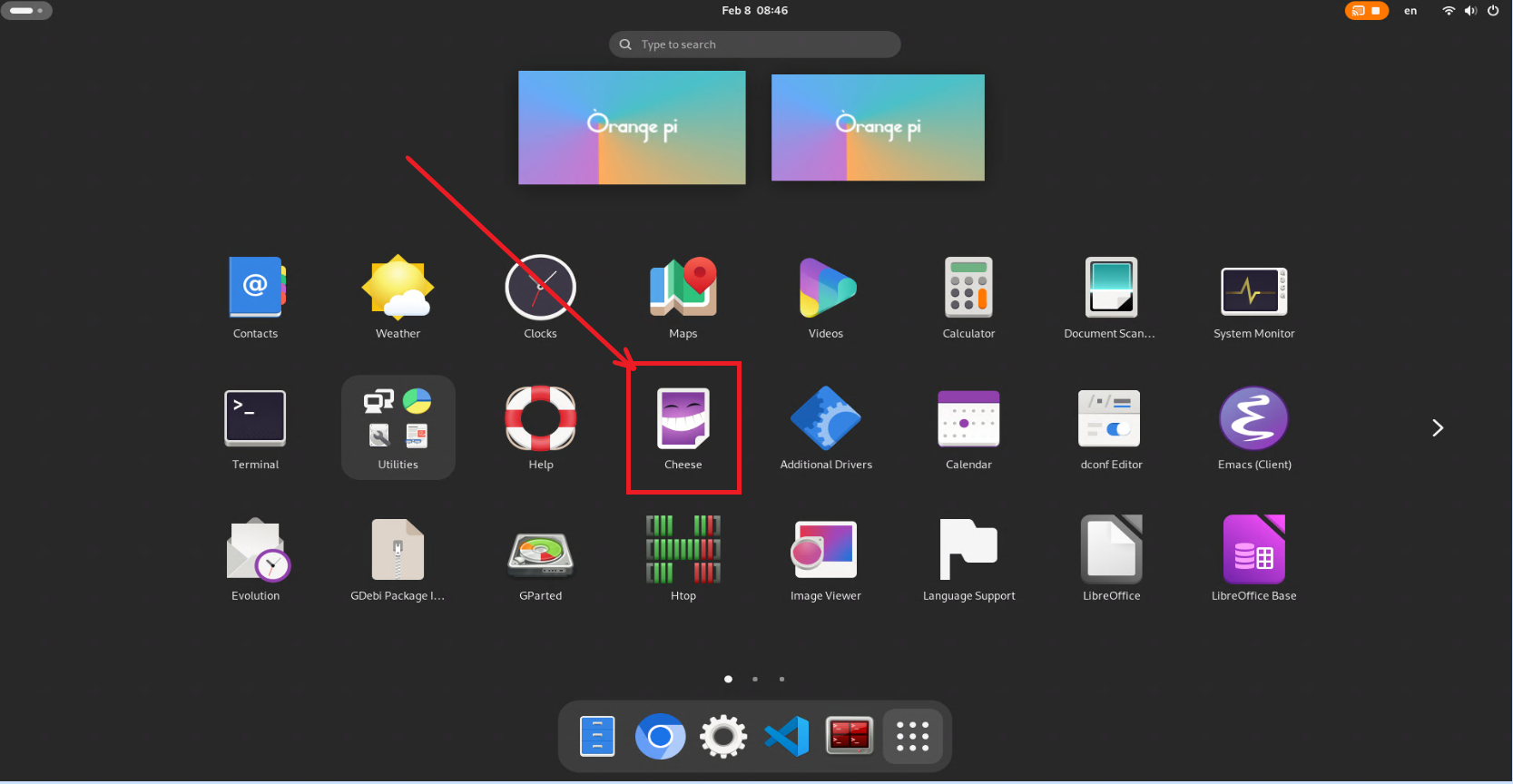
Task: Open the 'en' input language menu
Action: [x=1410, y=11]
